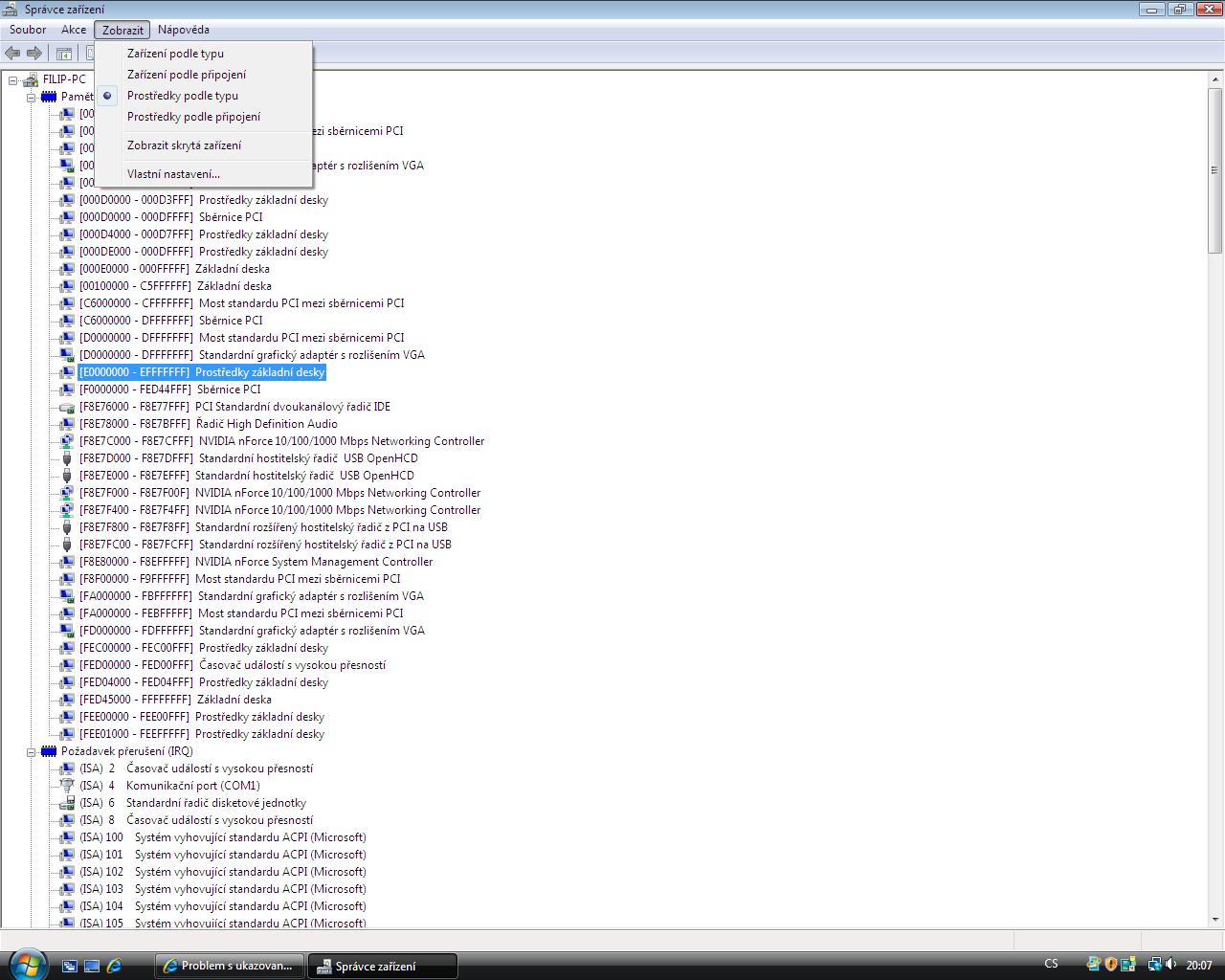
Task: Select Prostředky podle typu view option
Action: pos(204,96)
